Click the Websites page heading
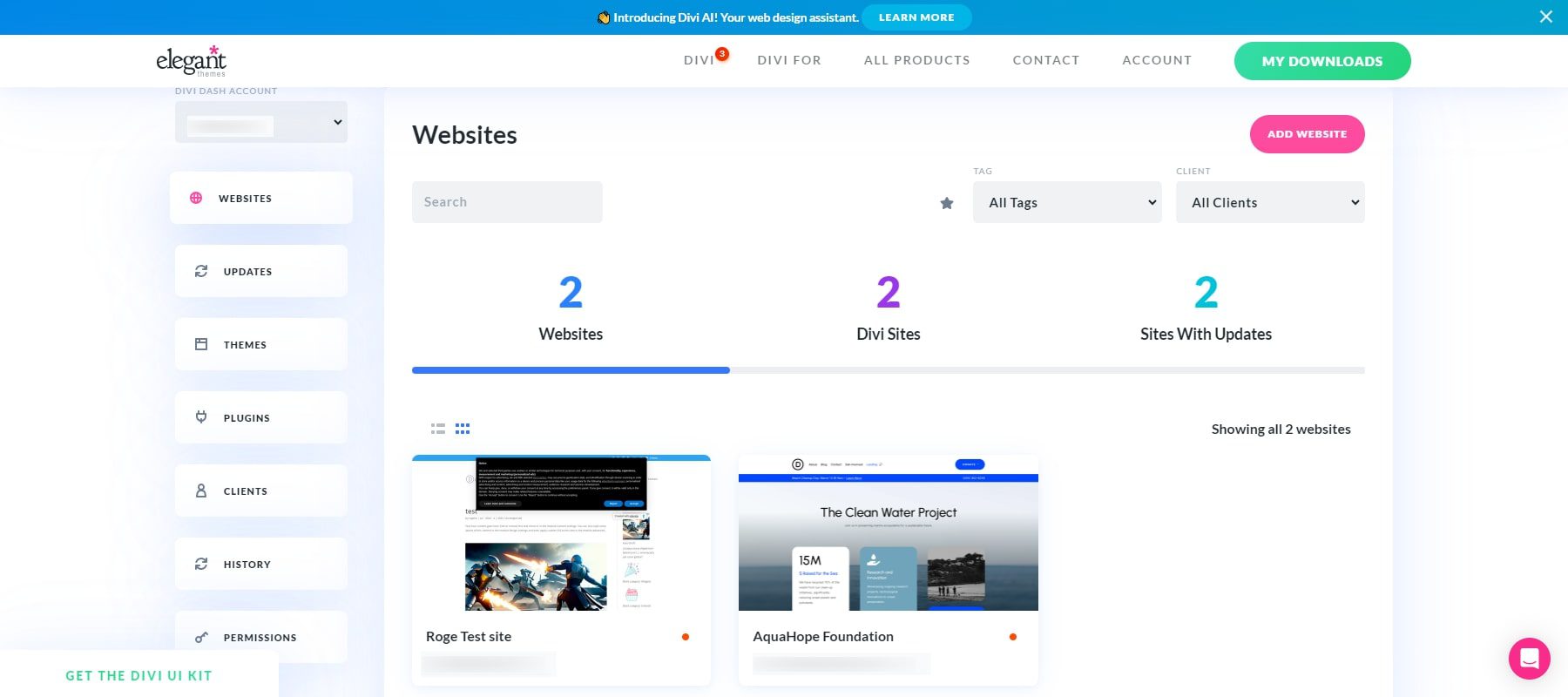The image size is (1568, 697). pos(464,135)
